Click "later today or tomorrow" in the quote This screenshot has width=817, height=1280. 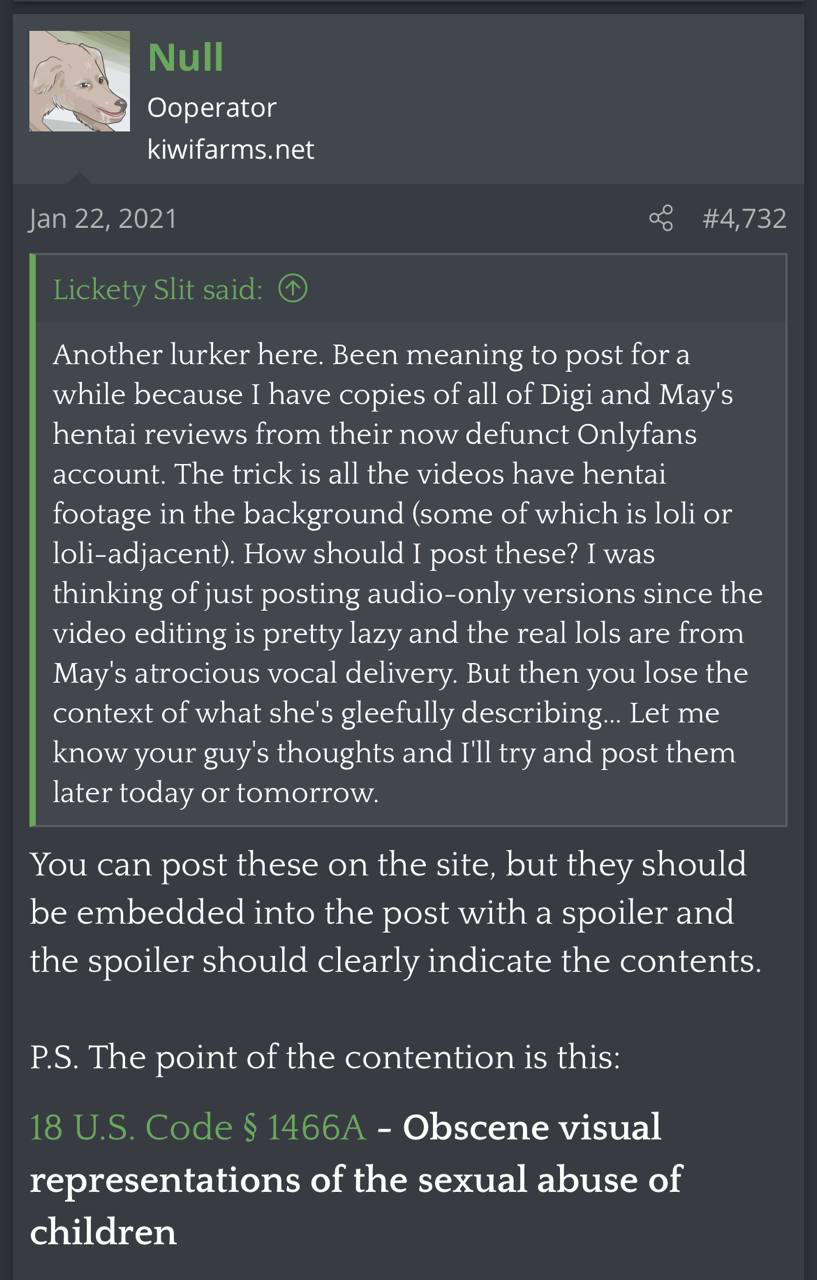click(216, 791)
